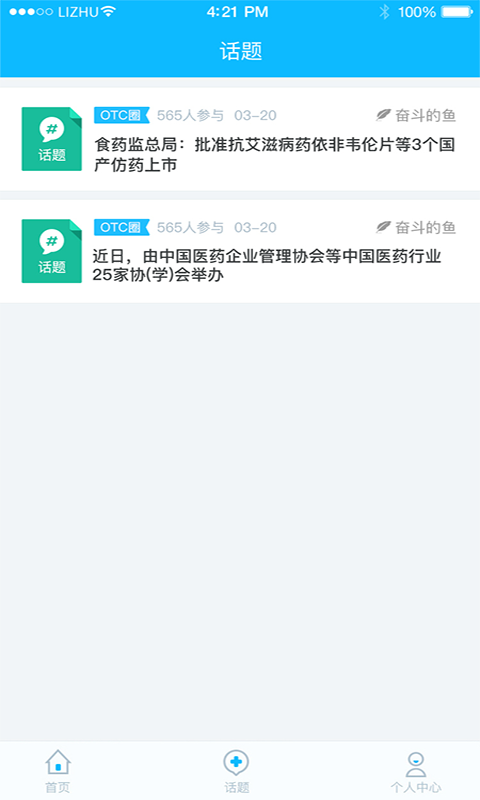Tap the Bluetooth icon in status bar
480x800 pixels.
click(384, 12)
